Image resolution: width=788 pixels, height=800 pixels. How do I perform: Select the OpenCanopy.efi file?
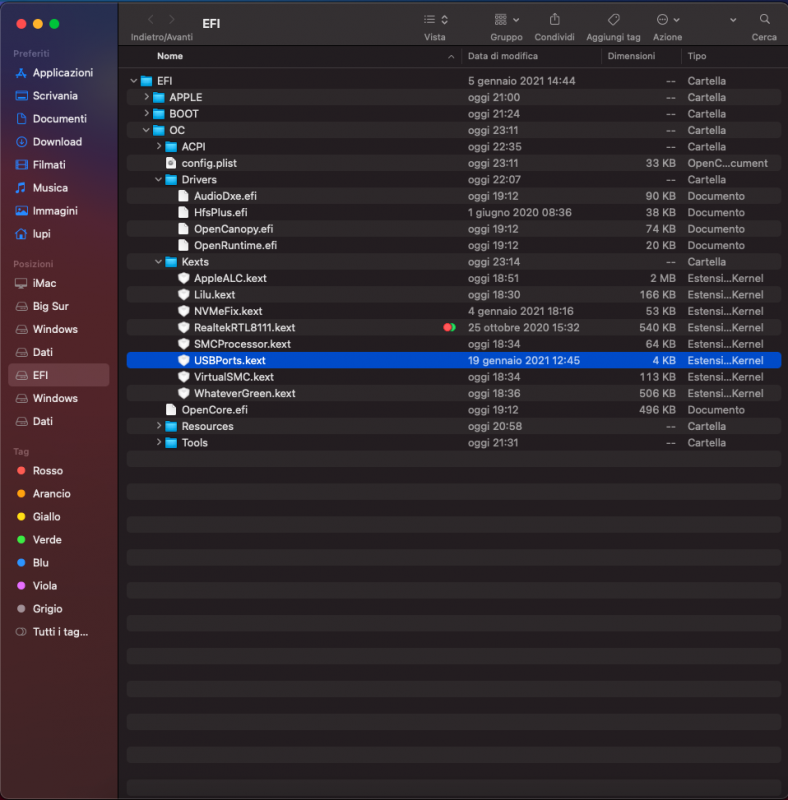coord(233,229)
